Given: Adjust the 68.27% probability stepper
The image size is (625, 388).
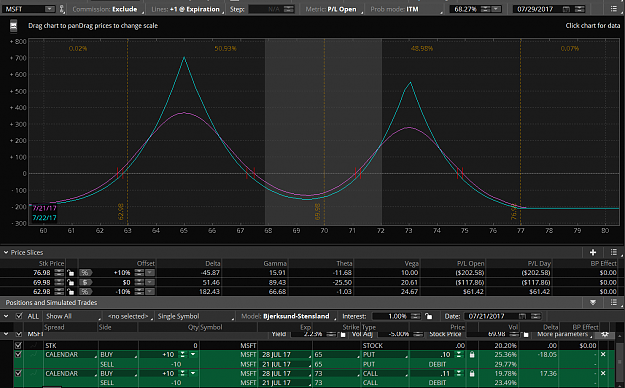Looking at the screenshot, I should (x=485, y=9).
